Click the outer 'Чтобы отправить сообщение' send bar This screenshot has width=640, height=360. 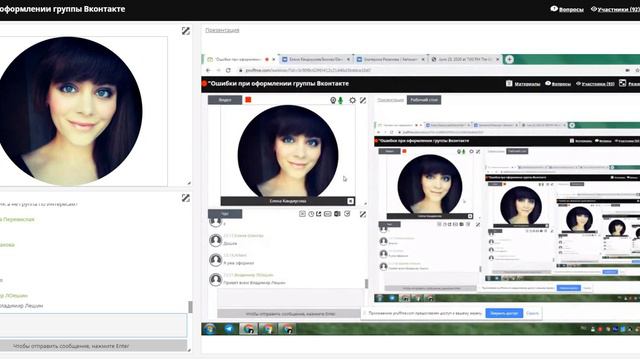(x=93, y=346)
